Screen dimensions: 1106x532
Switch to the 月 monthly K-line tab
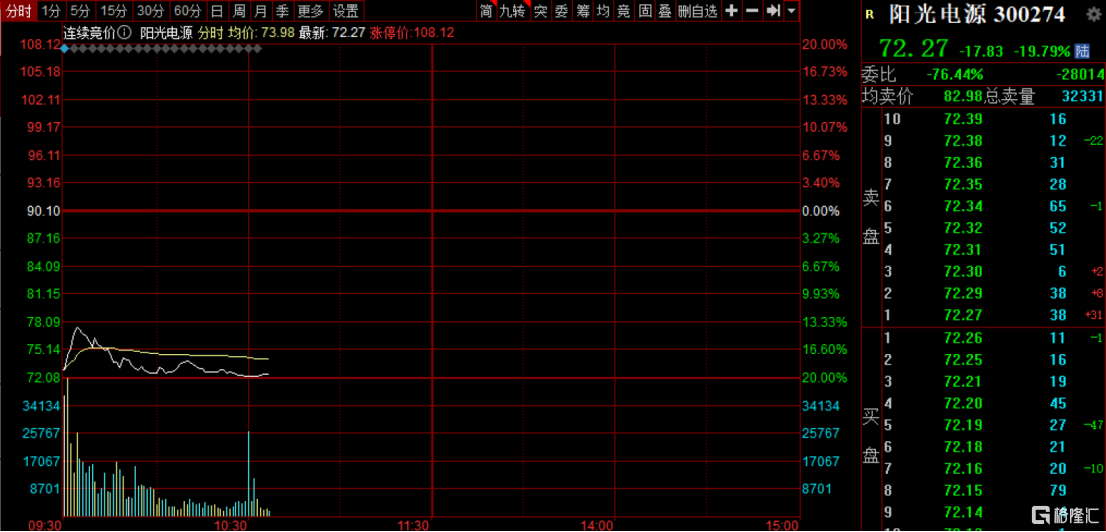pos(261,11)
